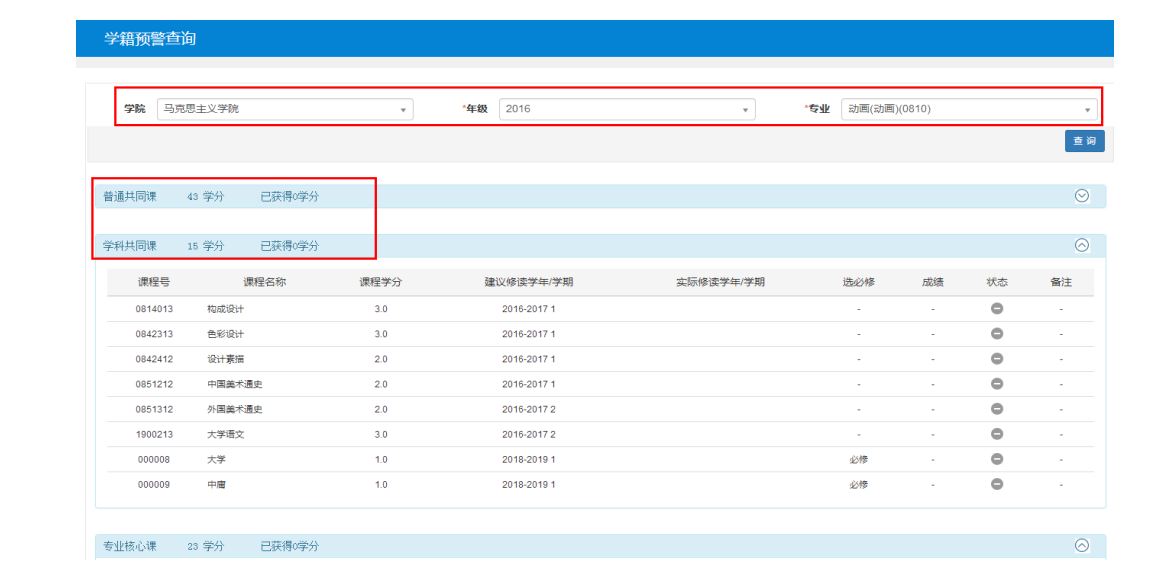Click status icon for course 000008 大学
1171x581 pixels.
(x=996, y=459)
